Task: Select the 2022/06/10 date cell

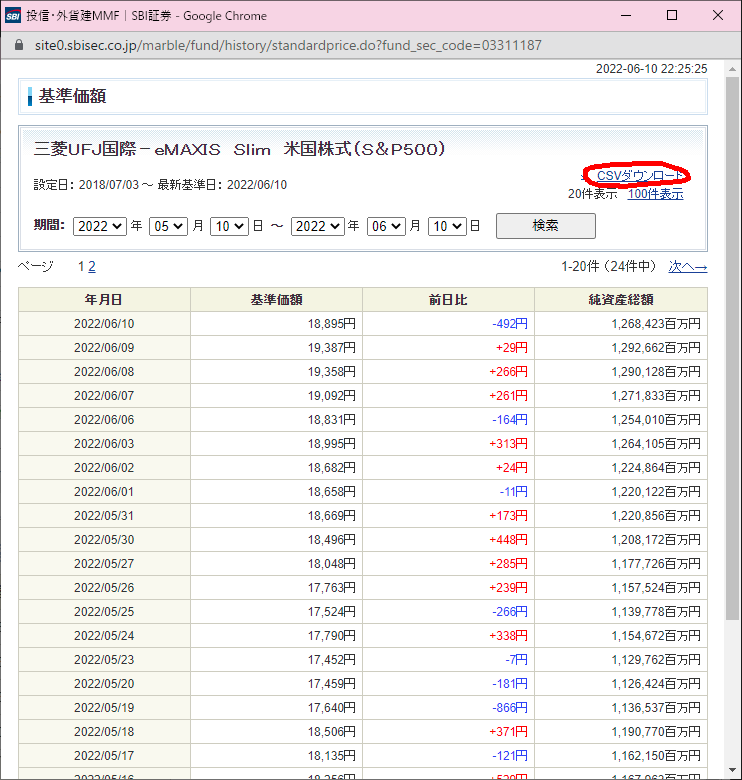Action: [104, 323]
